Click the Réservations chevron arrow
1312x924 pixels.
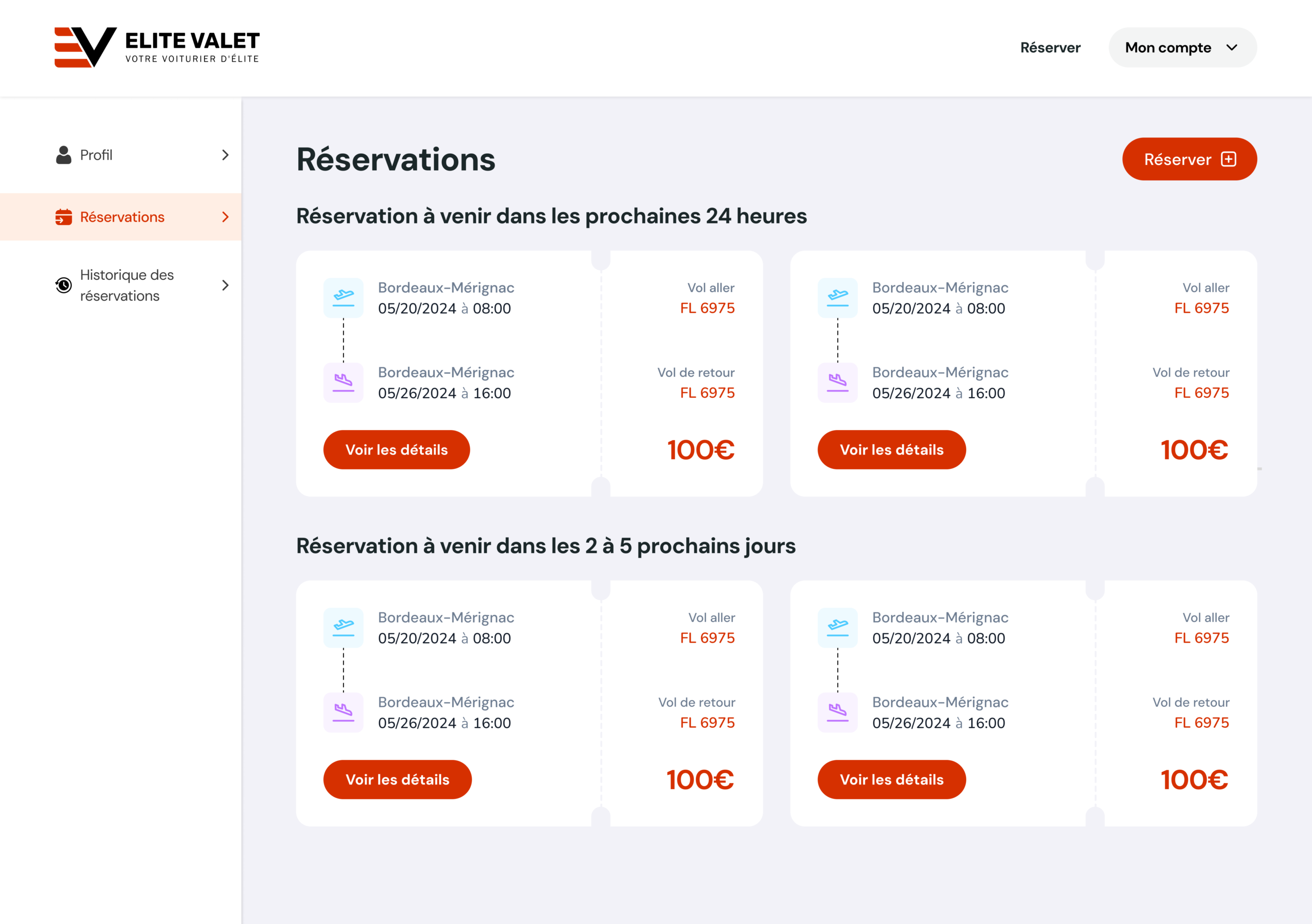pyautogui.click(x=225, y=217)
